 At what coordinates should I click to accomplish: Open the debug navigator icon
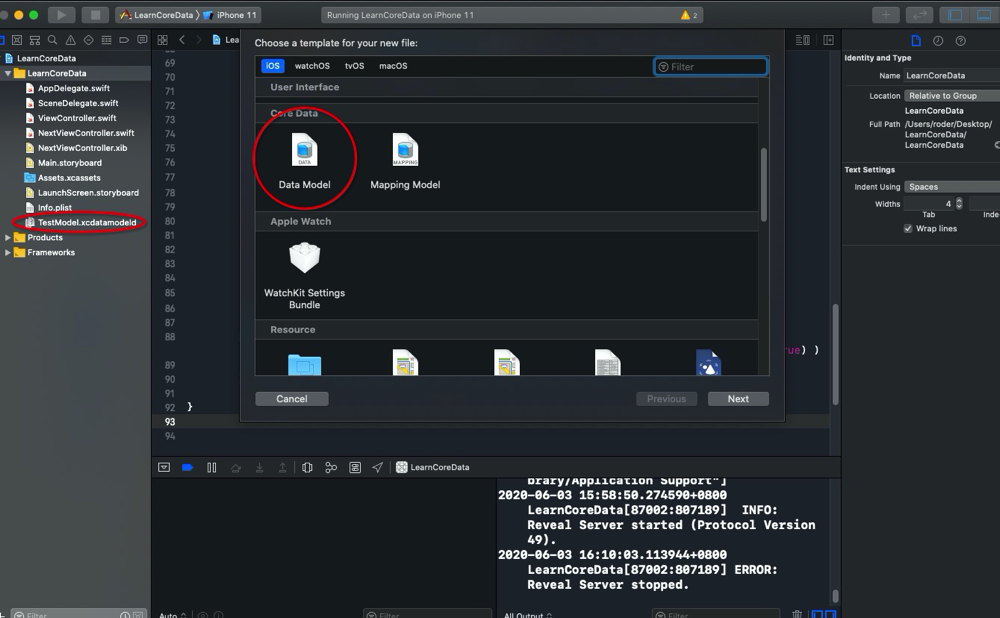(107, 40)
